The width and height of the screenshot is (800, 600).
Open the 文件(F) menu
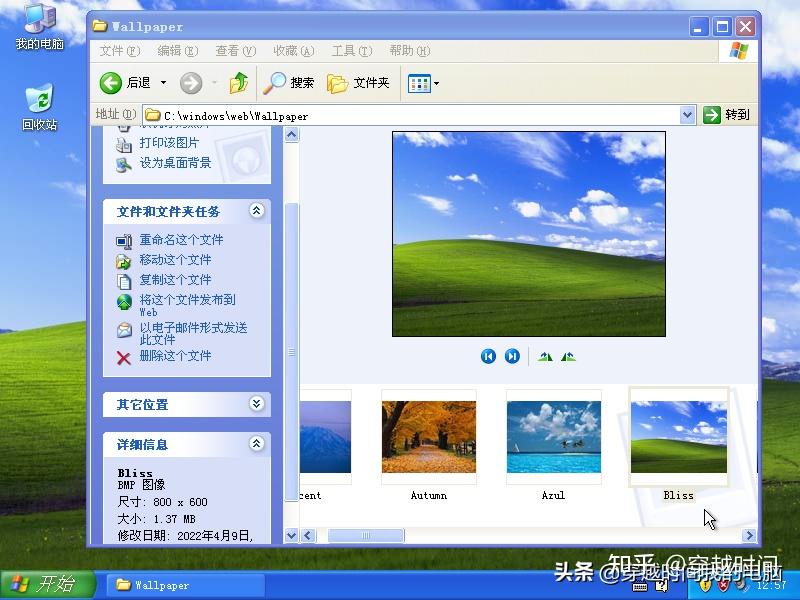(119, 51)
